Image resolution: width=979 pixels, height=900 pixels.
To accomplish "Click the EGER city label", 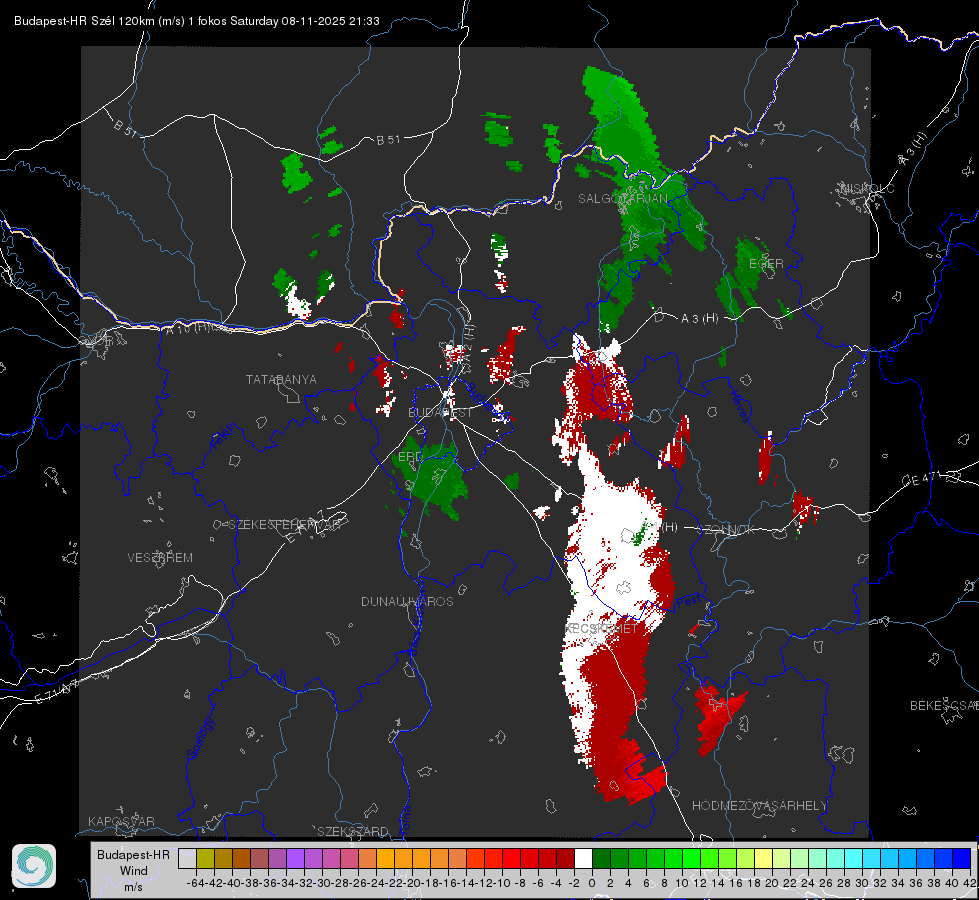I will pyautogui.click(x=766, y=264).
